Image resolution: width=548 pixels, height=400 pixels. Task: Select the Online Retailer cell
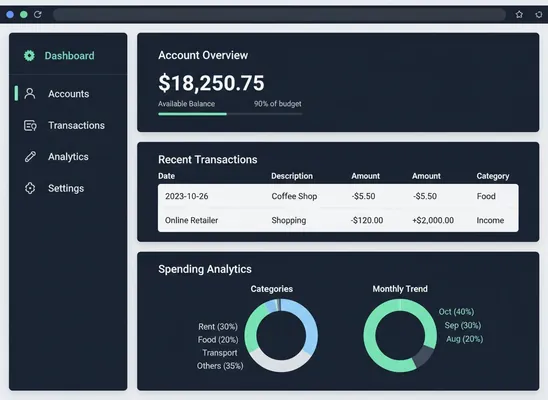pos(192,220)
